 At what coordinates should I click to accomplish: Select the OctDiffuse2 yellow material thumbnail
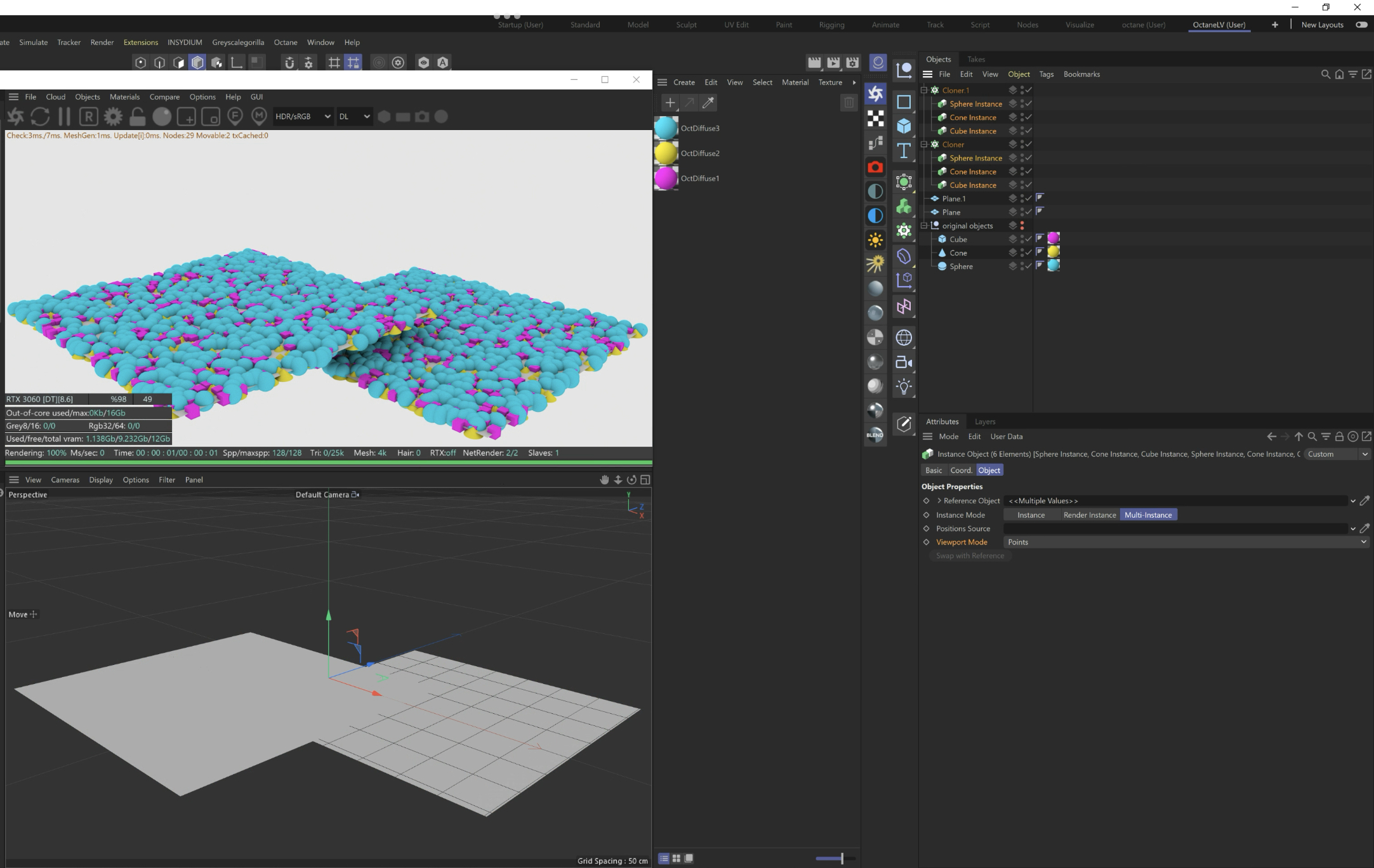tap(666, 154)
